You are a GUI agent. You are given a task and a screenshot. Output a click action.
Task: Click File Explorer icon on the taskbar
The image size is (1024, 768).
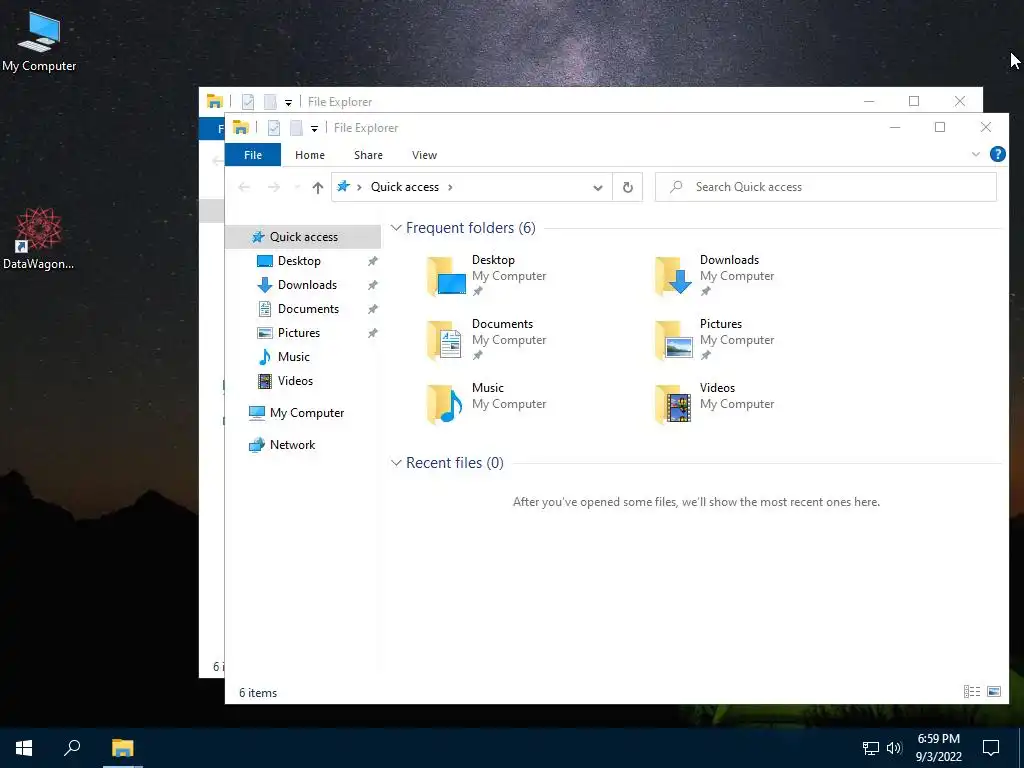[x=122, y=748]
